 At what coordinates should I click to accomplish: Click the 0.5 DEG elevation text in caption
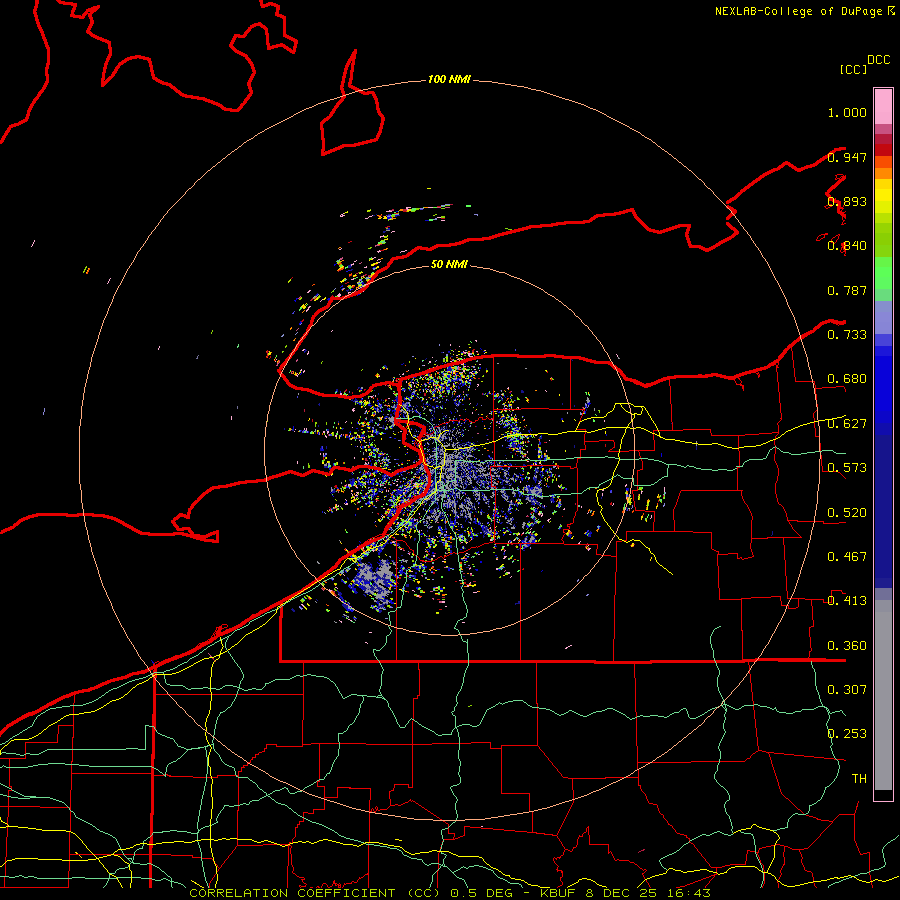pos(480,893)
